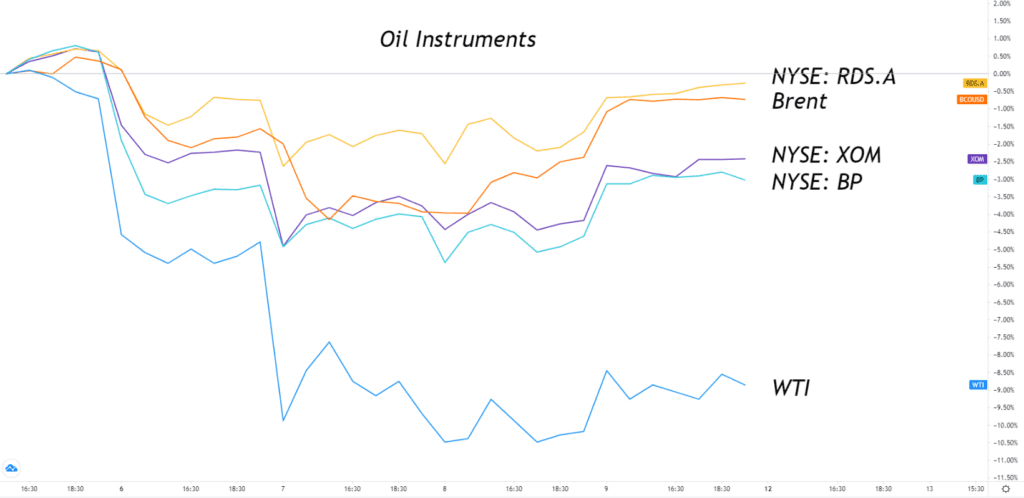This screenshot has height=498, width=1024.
Task: Select the blue WTI symbol tag
Action: point(978,385)
